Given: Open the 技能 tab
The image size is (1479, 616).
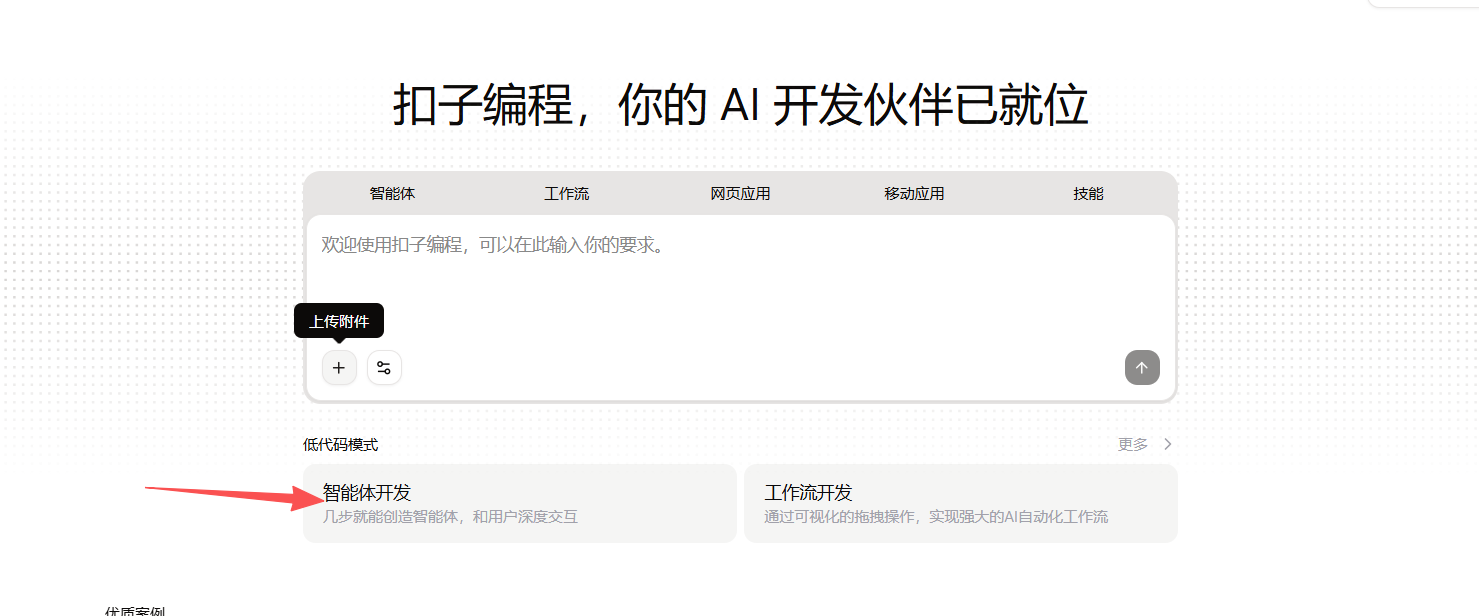Looking at the screenshot, I should 1088,194.
